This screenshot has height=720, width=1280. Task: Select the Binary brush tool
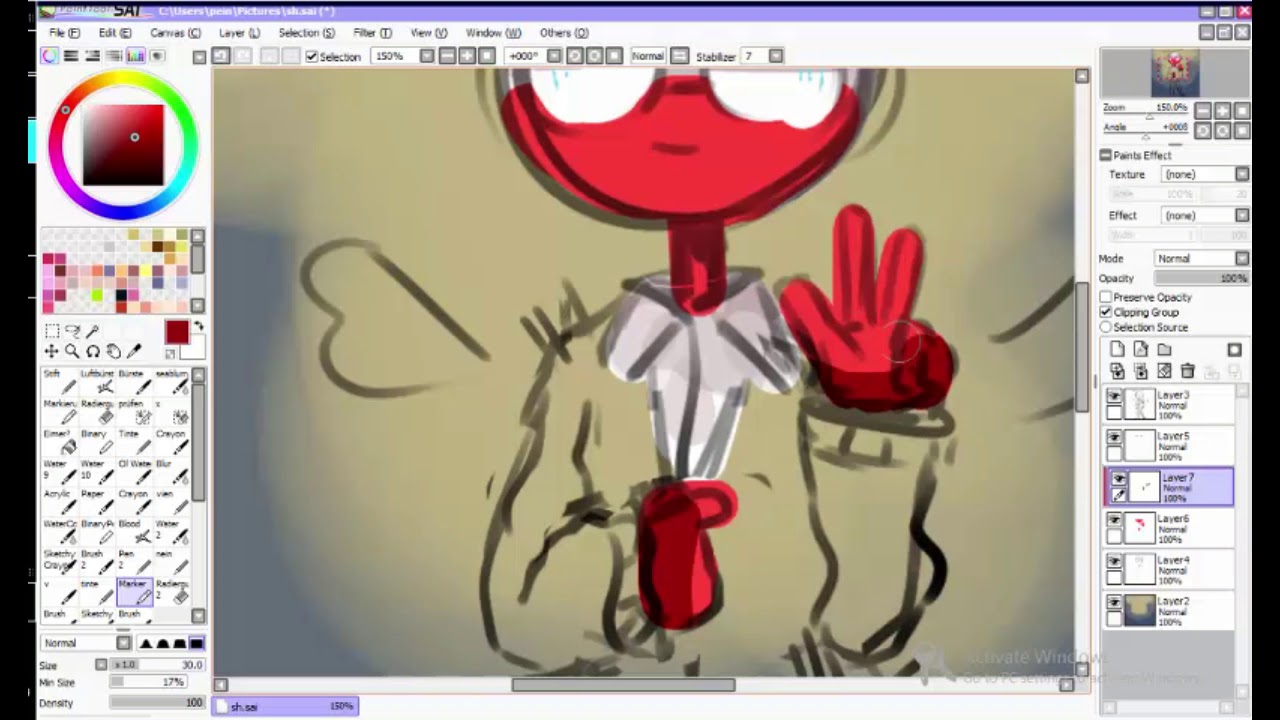96,442
